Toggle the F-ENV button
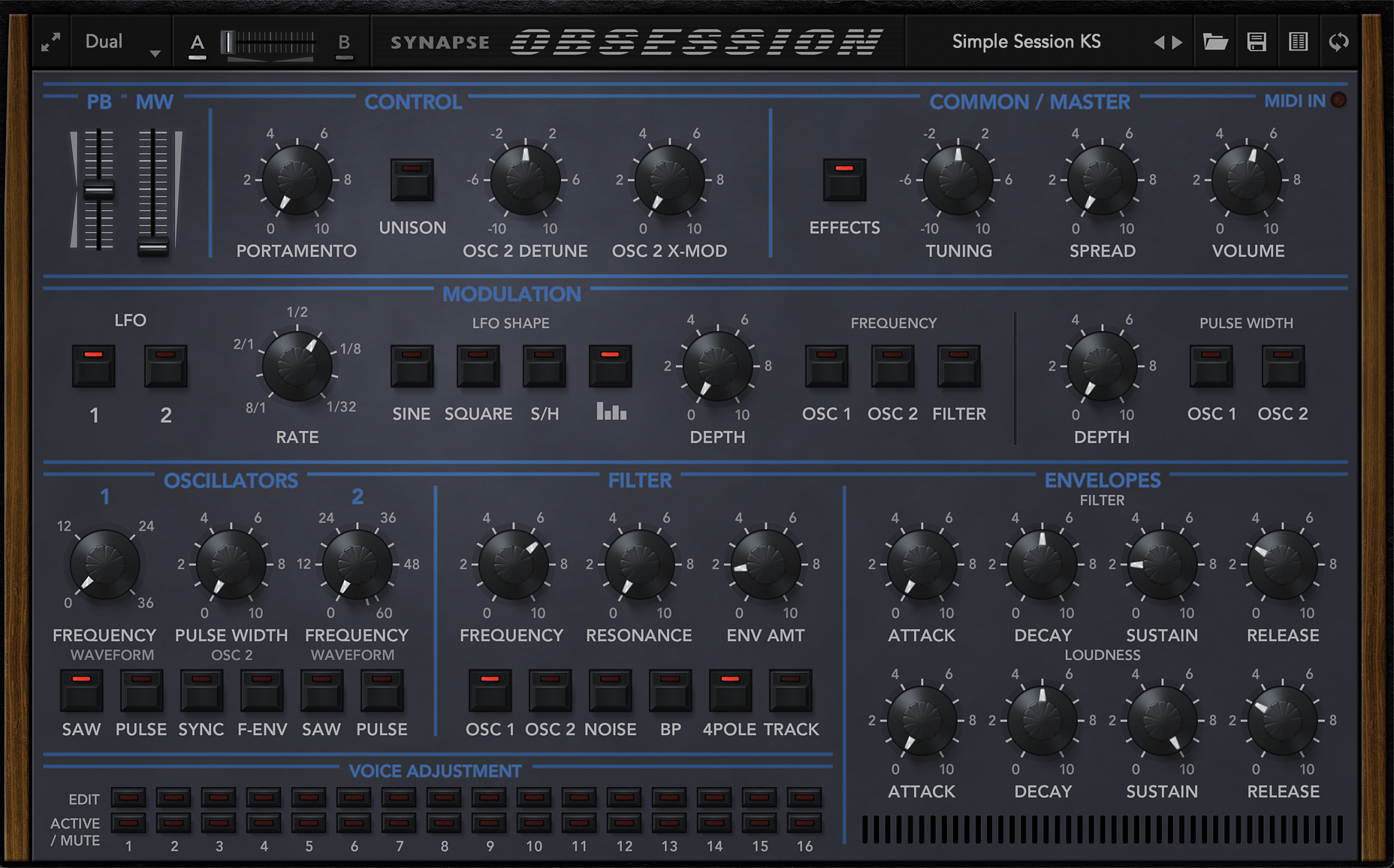The height and width of the screenshot is (868, 1394). pos(261,690)
